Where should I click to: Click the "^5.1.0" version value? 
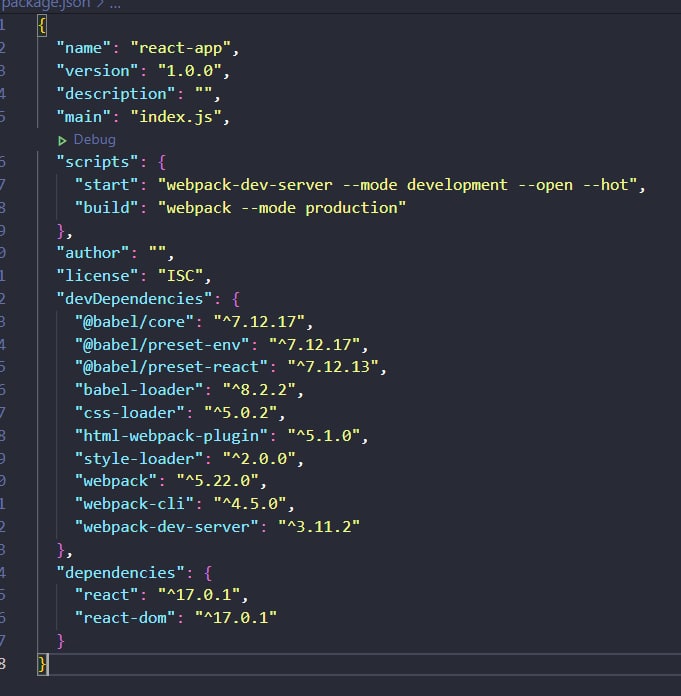324,436
